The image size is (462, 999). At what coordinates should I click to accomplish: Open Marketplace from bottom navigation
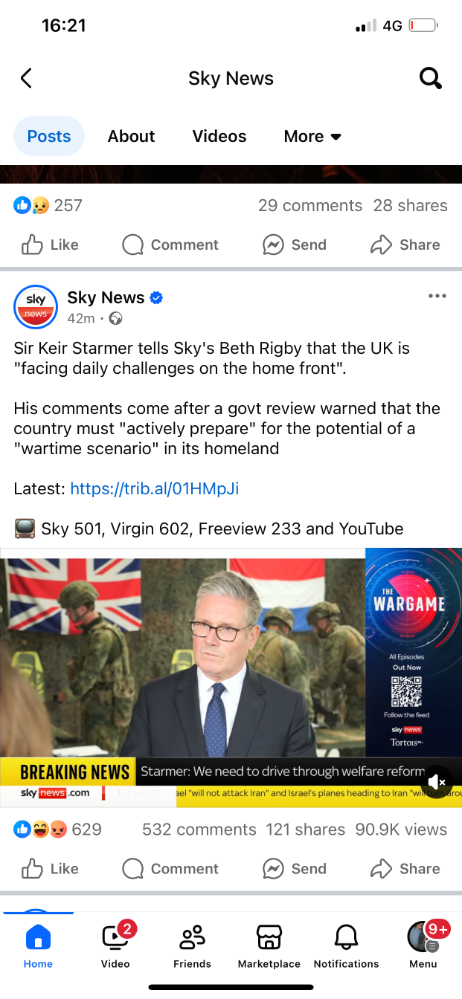(269, 945)
